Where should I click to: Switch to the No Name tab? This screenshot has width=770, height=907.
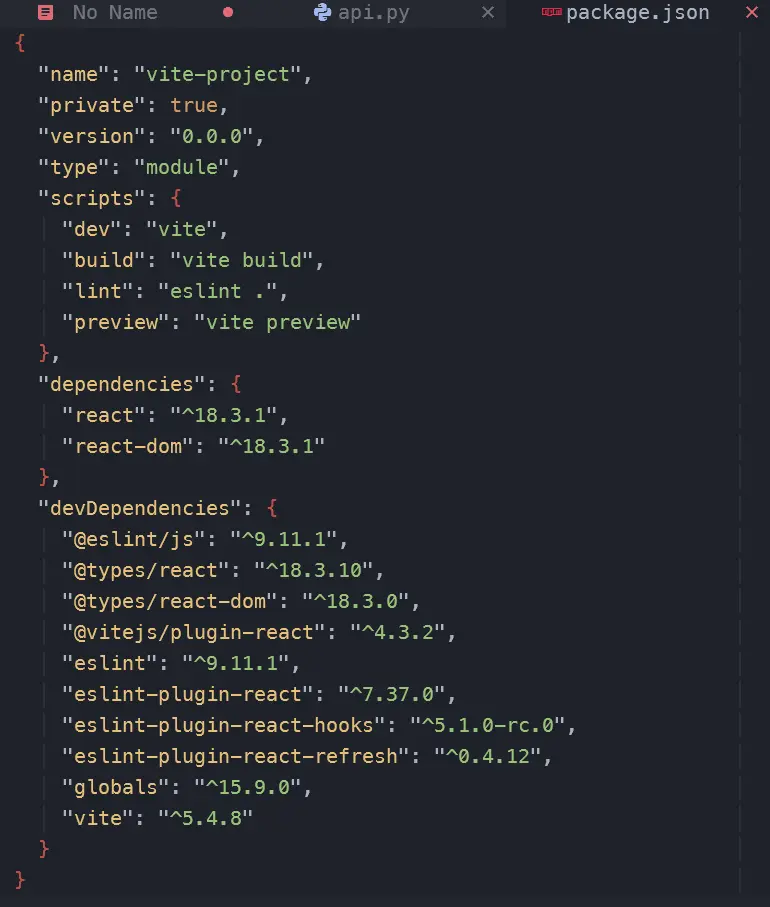click(115, 13)
